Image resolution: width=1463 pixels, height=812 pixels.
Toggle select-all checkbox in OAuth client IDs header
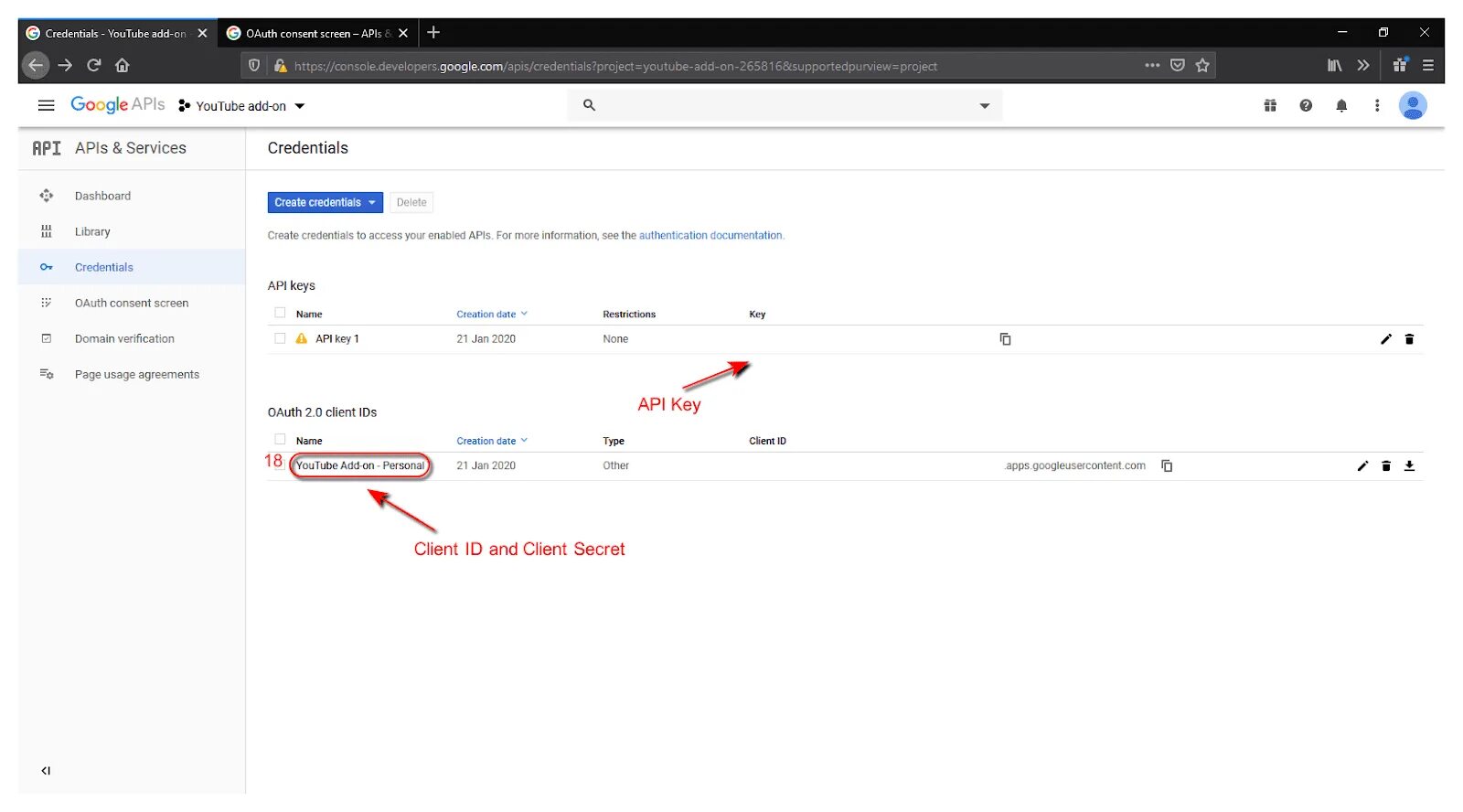[280, 439]
